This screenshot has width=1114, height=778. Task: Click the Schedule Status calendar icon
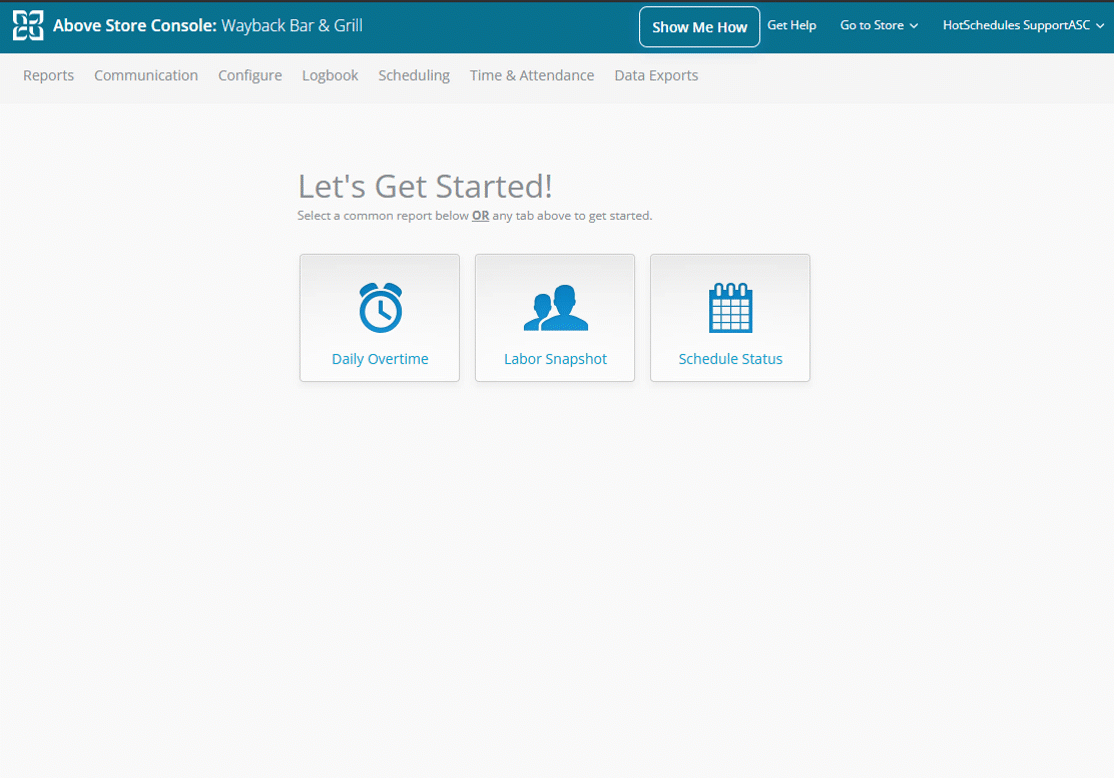730,308
